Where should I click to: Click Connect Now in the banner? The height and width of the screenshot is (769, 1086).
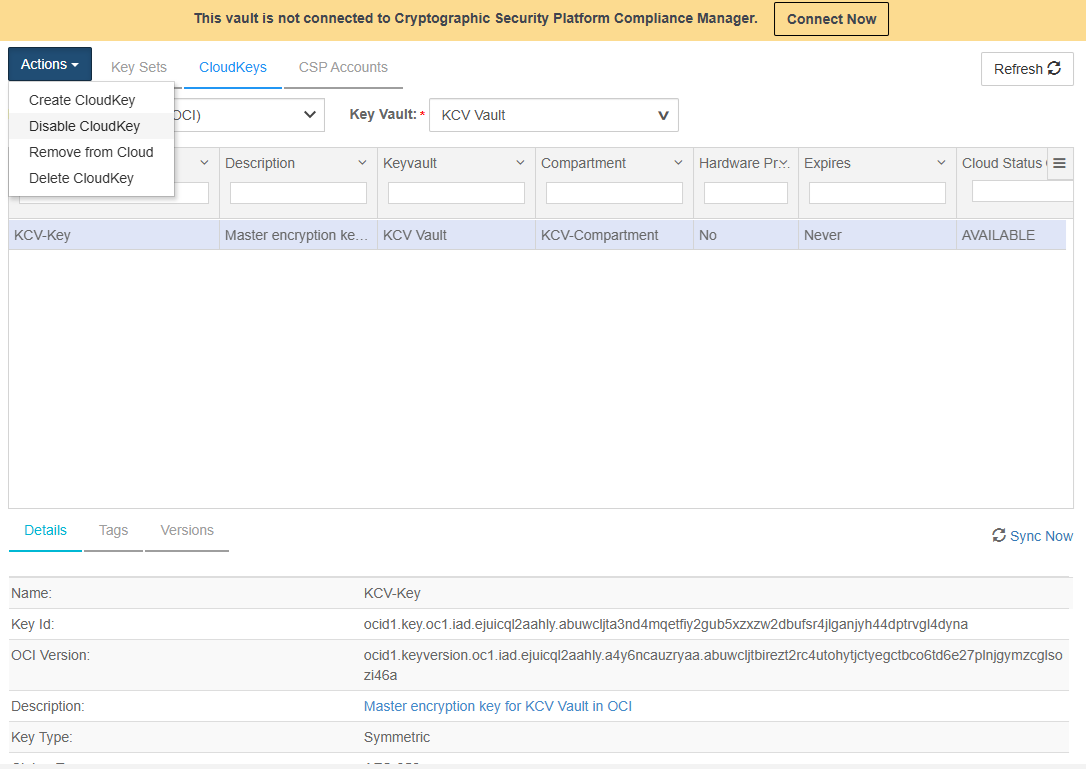click(831, 19)
